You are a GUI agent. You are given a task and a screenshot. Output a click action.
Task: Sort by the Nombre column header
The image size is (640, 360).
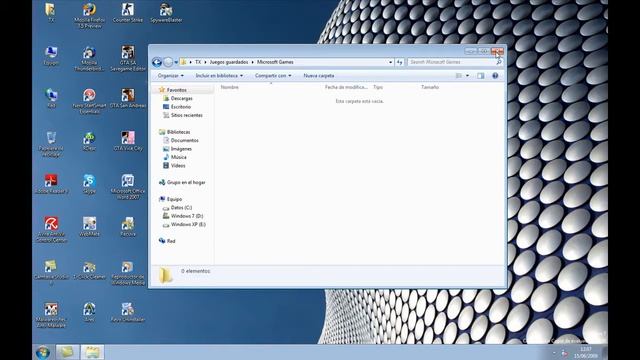229,87
